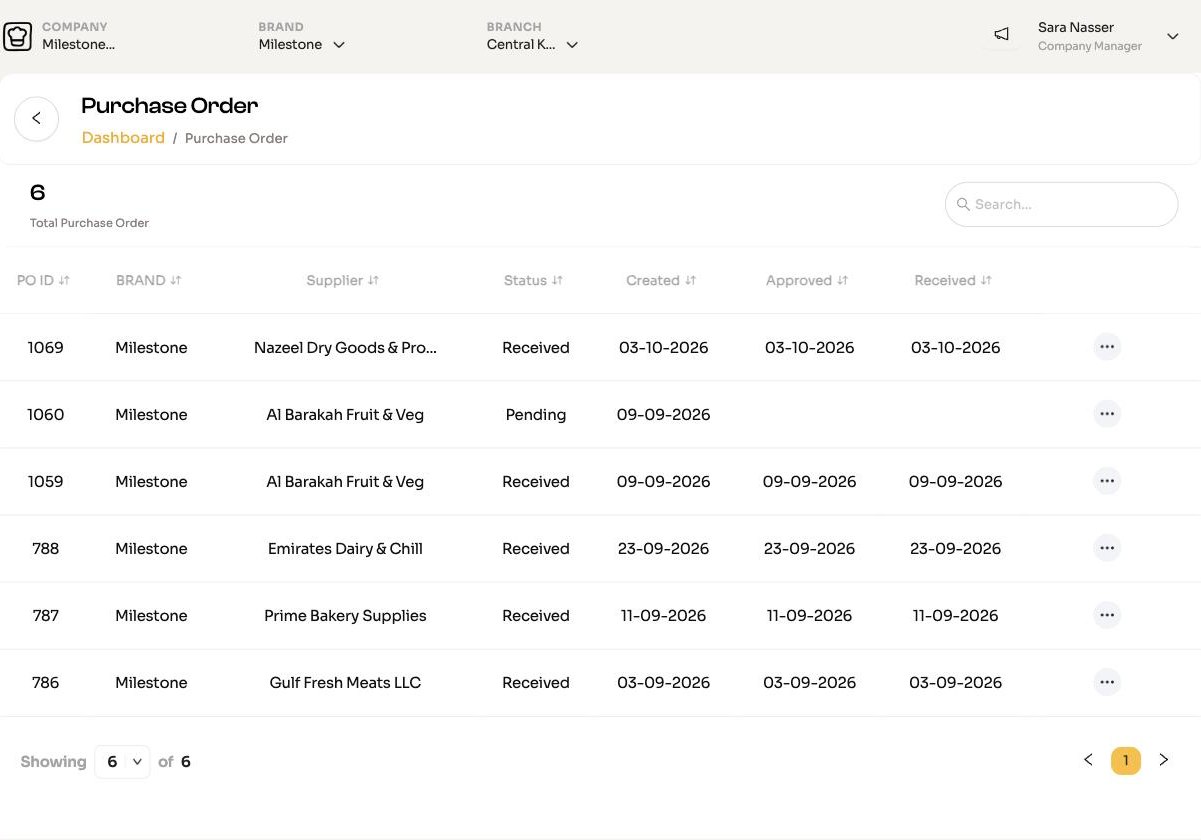Go to next page arrow

pyautogui.click(x=1164, y=760)
